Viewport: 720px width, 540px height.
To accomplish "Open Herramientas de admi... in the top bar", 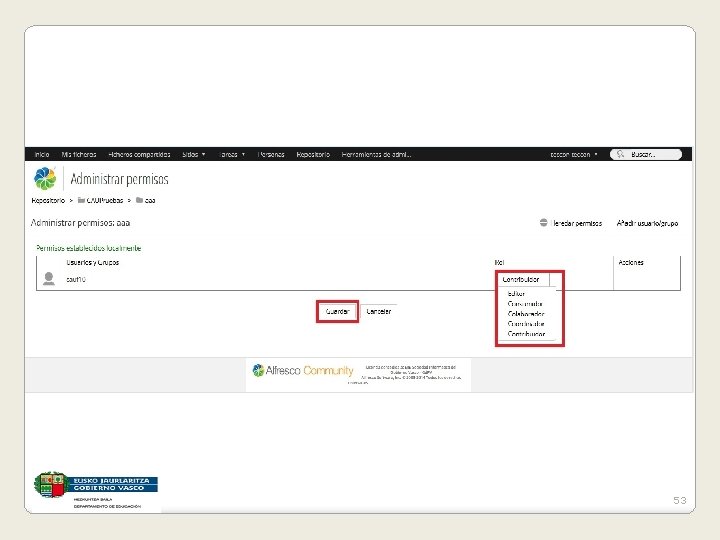I will [377, 154].
